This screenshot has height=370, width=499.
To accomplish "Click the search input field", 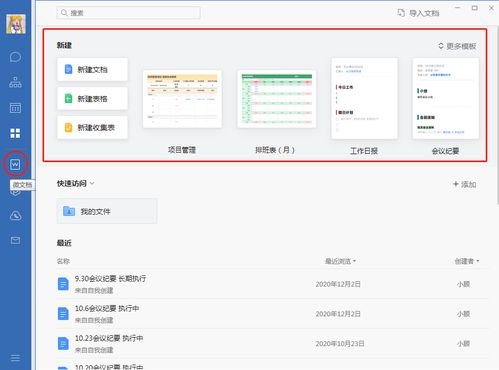I will click(x=128, y=13).
